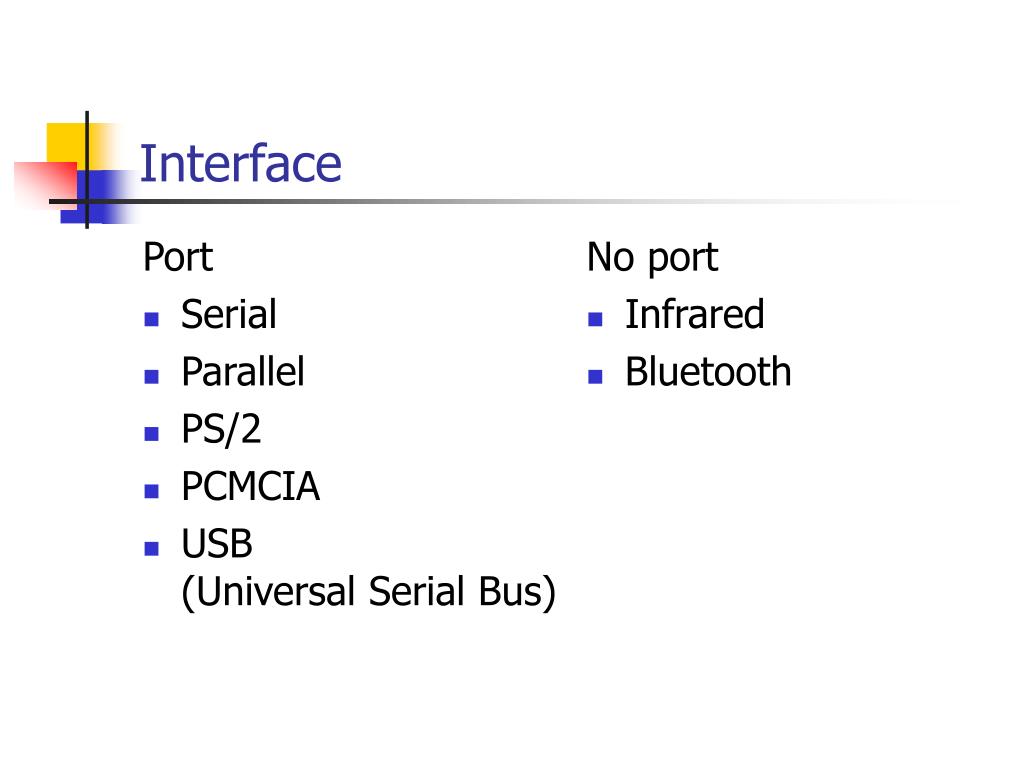Click the Universal Serial Bus text line
1024x768 pixels.
coord(368,592)
